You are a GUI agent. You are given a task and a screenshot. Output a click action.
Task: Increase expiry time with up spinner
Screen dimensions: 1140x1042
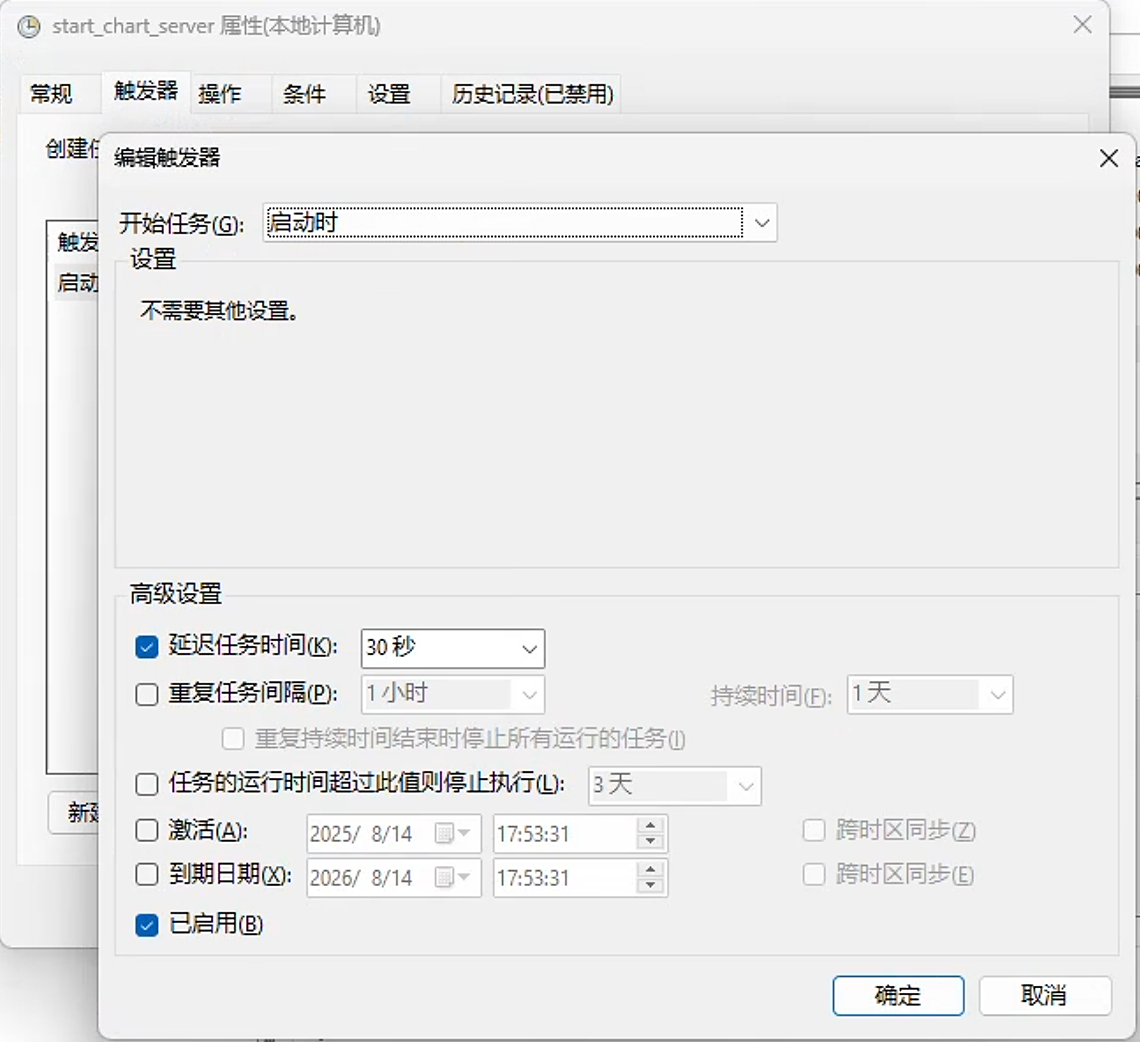650,870
